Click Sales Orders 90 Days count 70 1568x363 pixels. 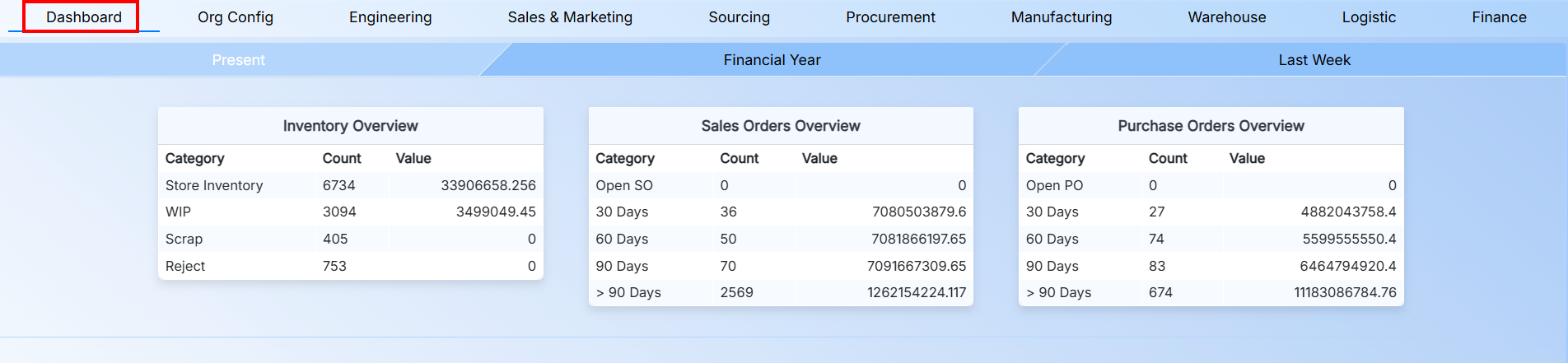(x=728, y=266)
